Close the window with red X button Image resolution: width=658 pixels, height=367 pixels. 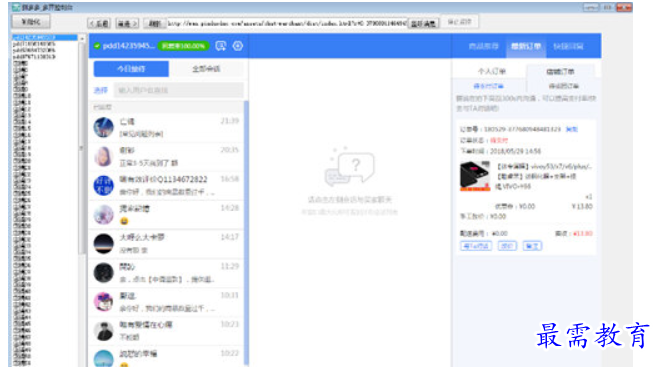pos(624,7)
